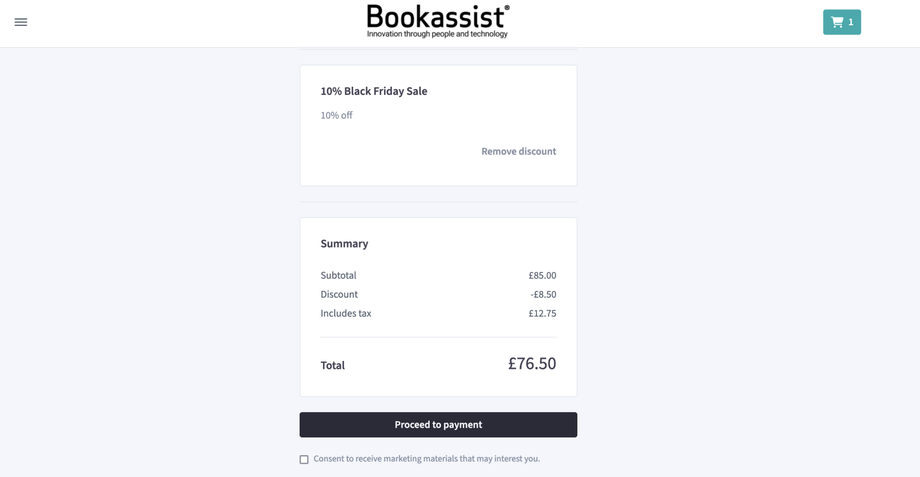Screen dimensions: 920x477
Task: Click the Includes tax label
Action: [345, 313]
